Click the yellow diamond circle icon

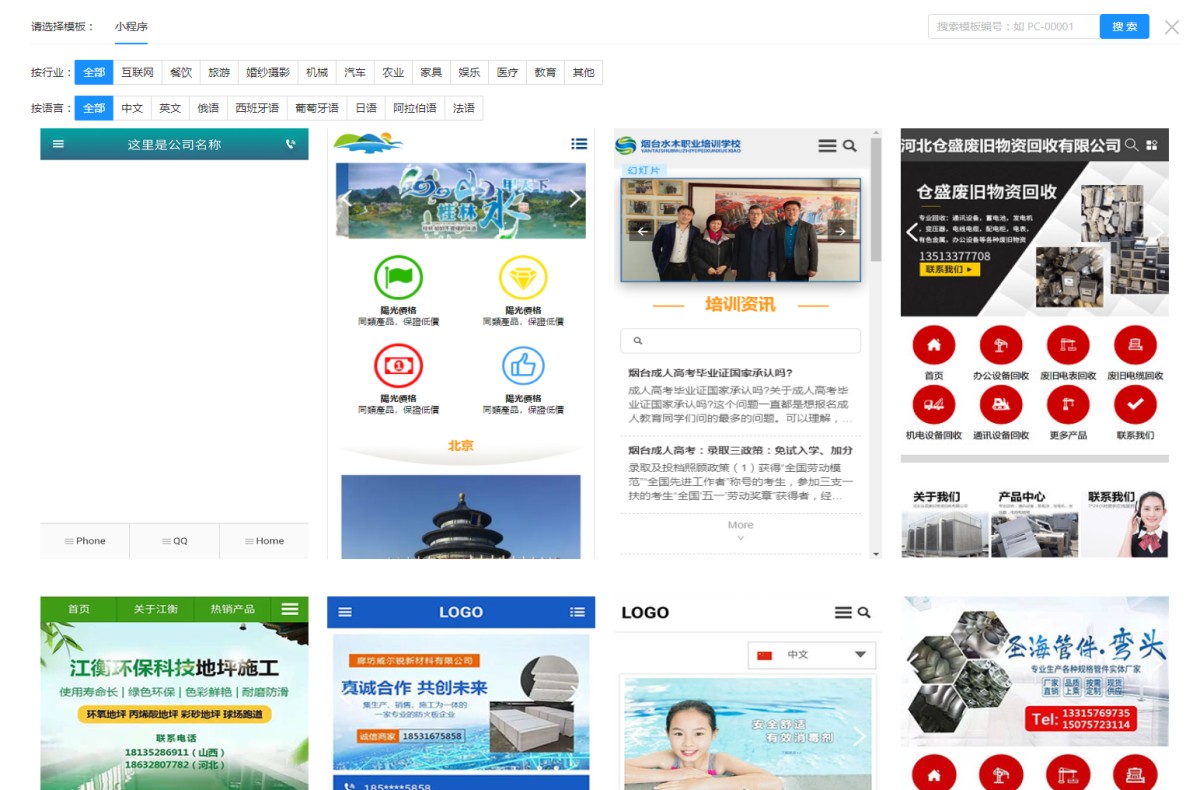523,278
